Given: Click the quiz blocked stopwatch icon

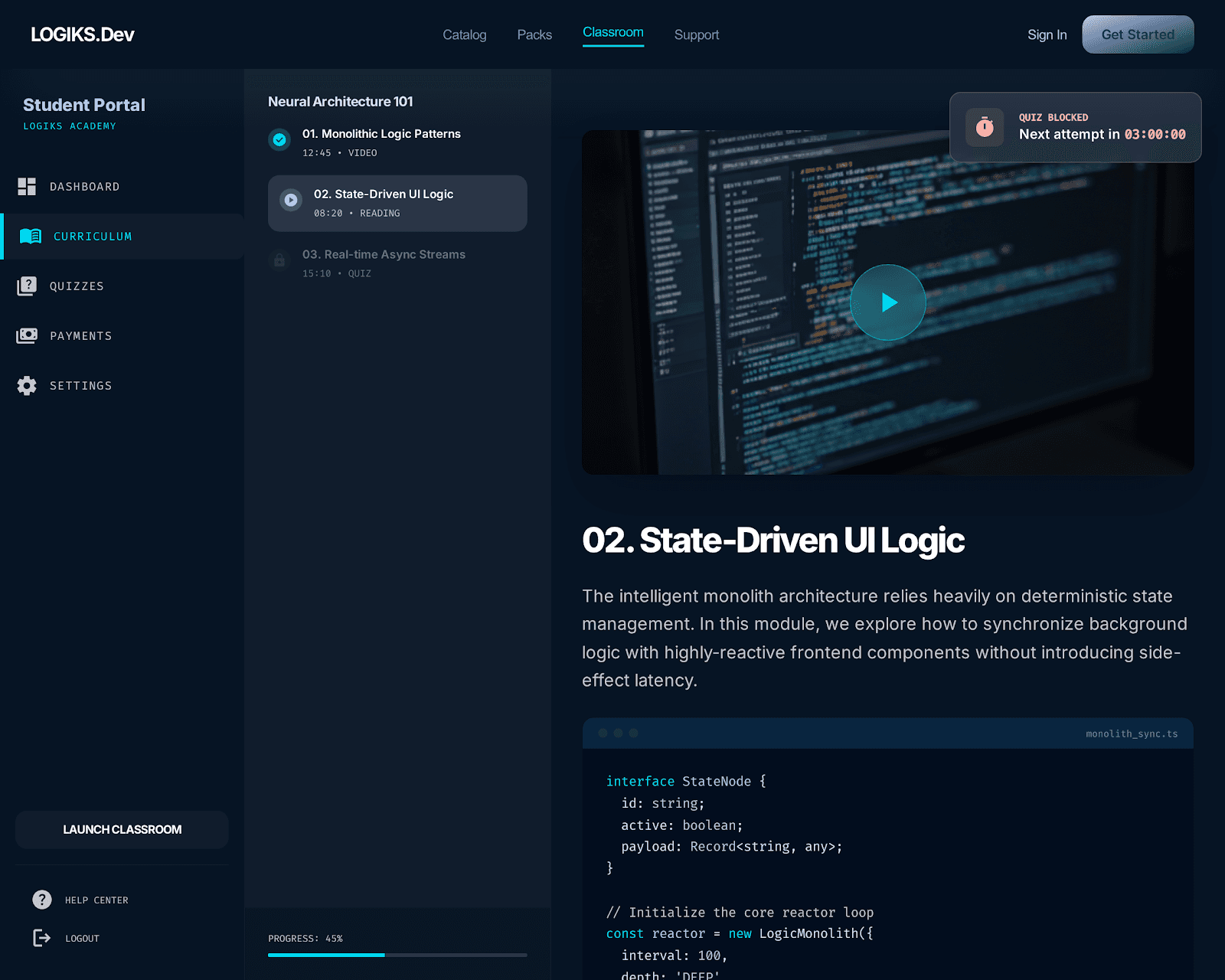Looking at the screenshot, I should click(985, 127).
